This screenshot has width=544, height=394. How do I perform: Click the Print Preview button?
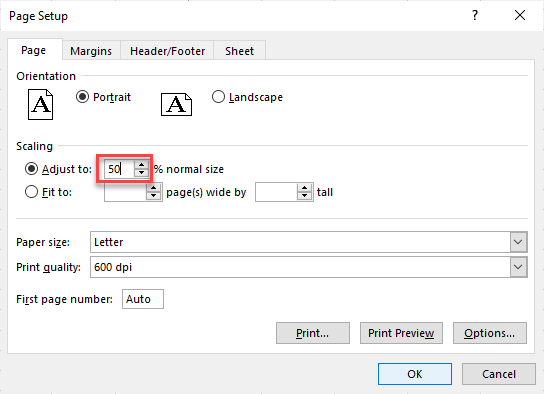click(x=401, y=333)
